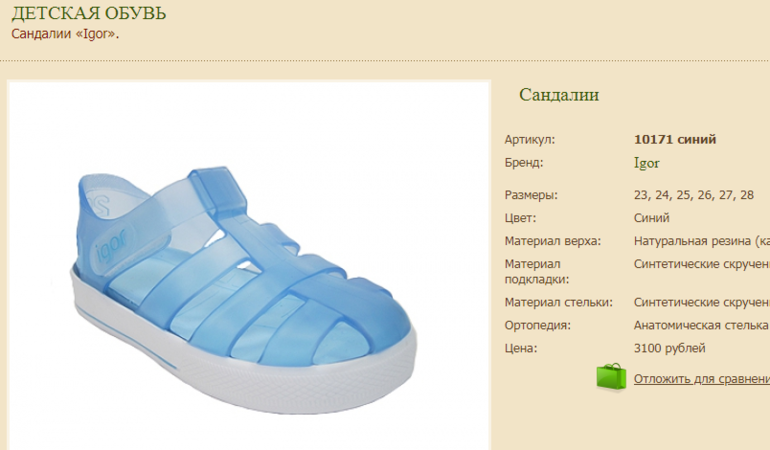
Task: Click the green shopping bag icon
Action: pyautogui.click(x=611, y=377)
